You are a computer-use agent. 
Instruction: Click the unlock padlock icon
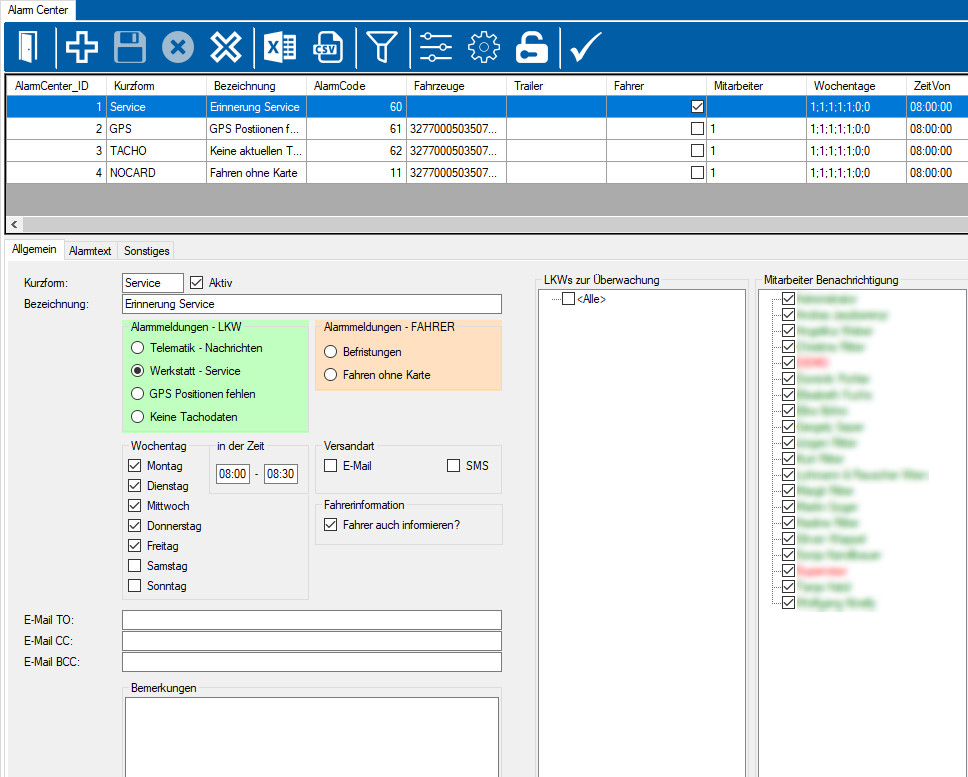tap(531, 46)
